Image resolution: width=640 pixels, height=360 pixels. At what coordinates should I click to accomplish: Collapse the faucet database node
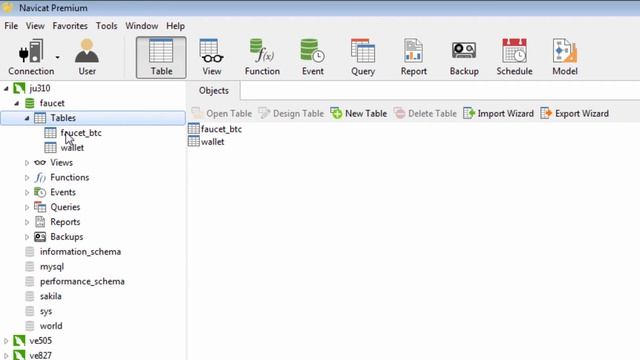point(17,103)
